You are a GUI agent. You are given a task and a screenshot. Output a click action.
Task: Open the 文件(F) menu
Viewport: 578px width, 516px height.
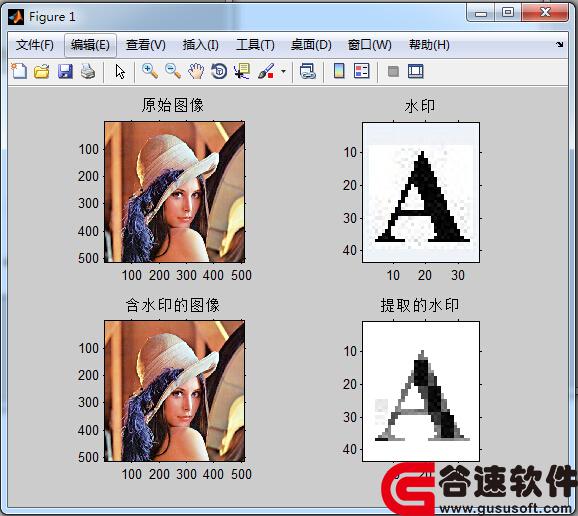pos(35,45)
